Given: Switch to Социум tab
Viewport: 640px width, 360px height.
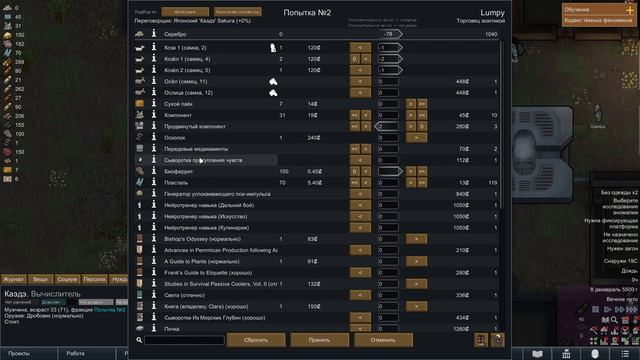Looking at the screenshot, I should click(67, 280).
